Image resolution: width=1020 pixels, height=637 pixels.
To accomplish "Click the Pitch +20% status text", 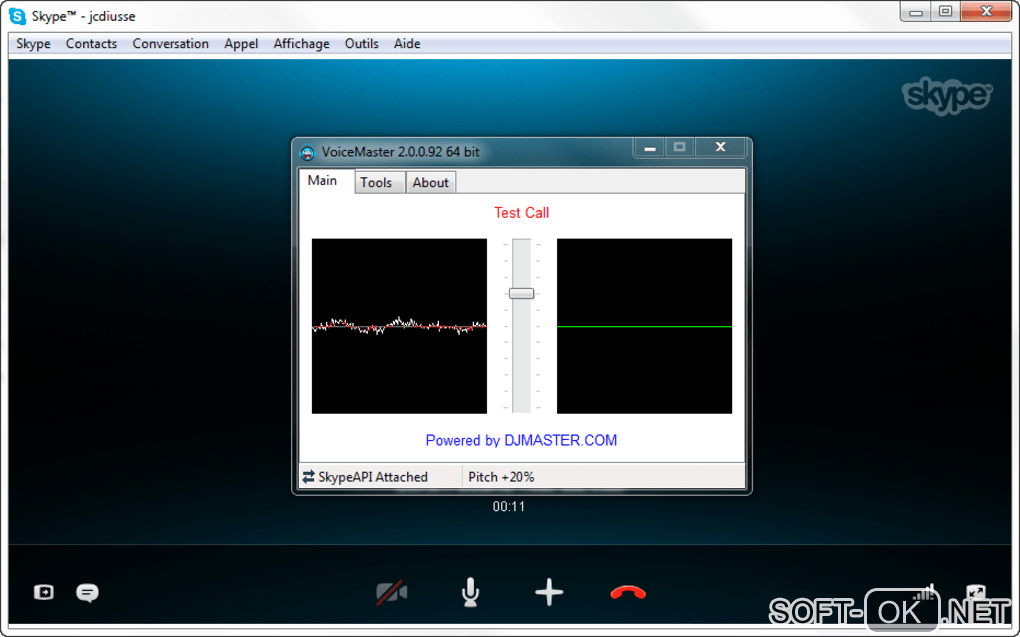I will point(501,477).
